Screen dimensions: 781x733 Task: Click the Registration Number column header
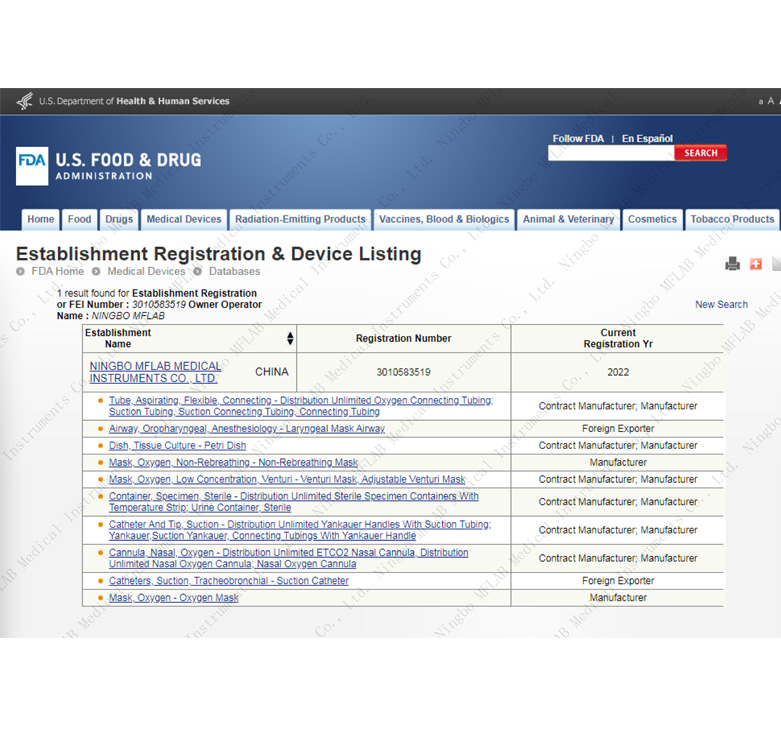[x=403, y=339]
